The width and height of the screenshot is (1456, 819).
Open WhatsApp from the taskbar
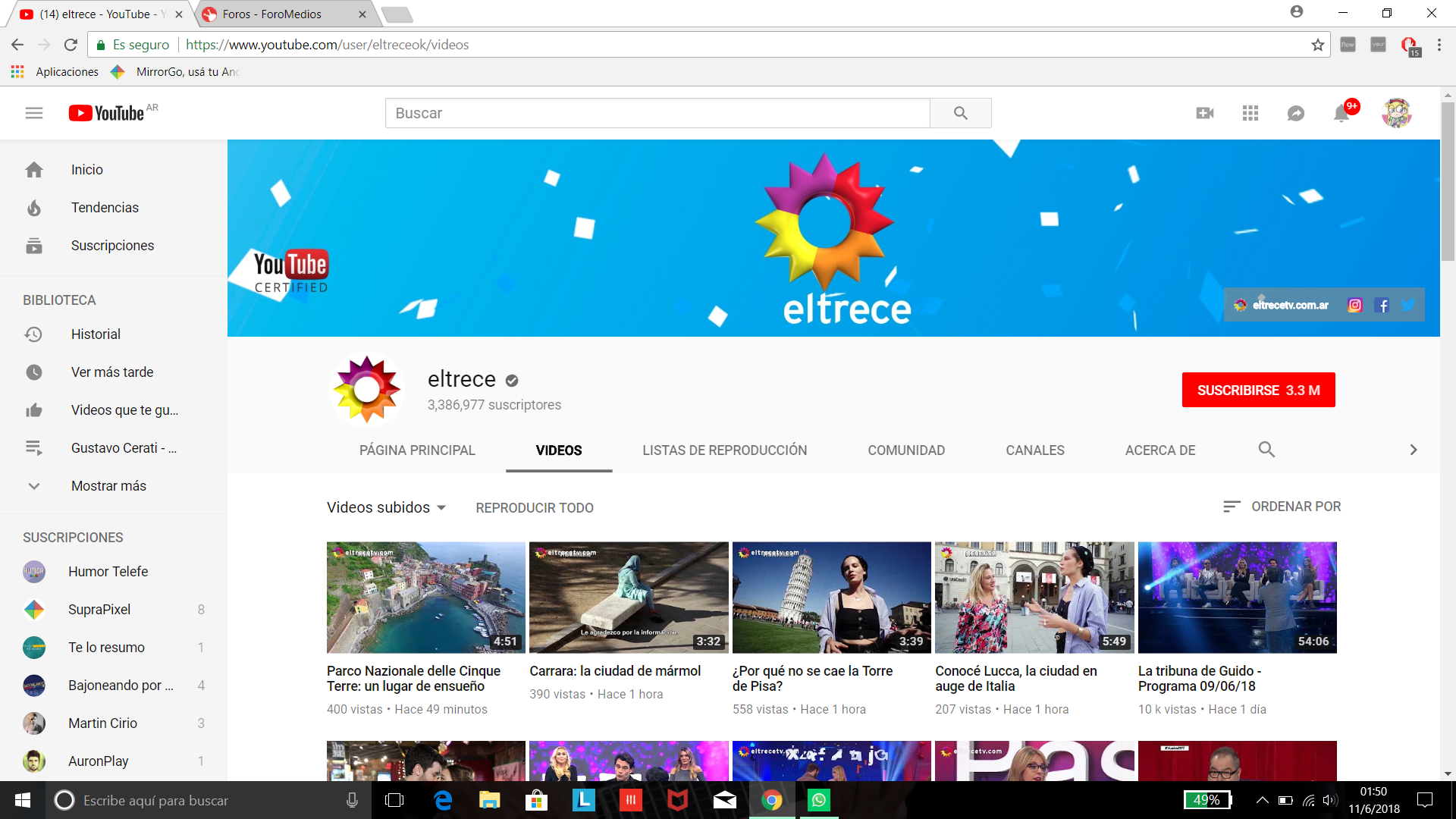click(819, 800)
